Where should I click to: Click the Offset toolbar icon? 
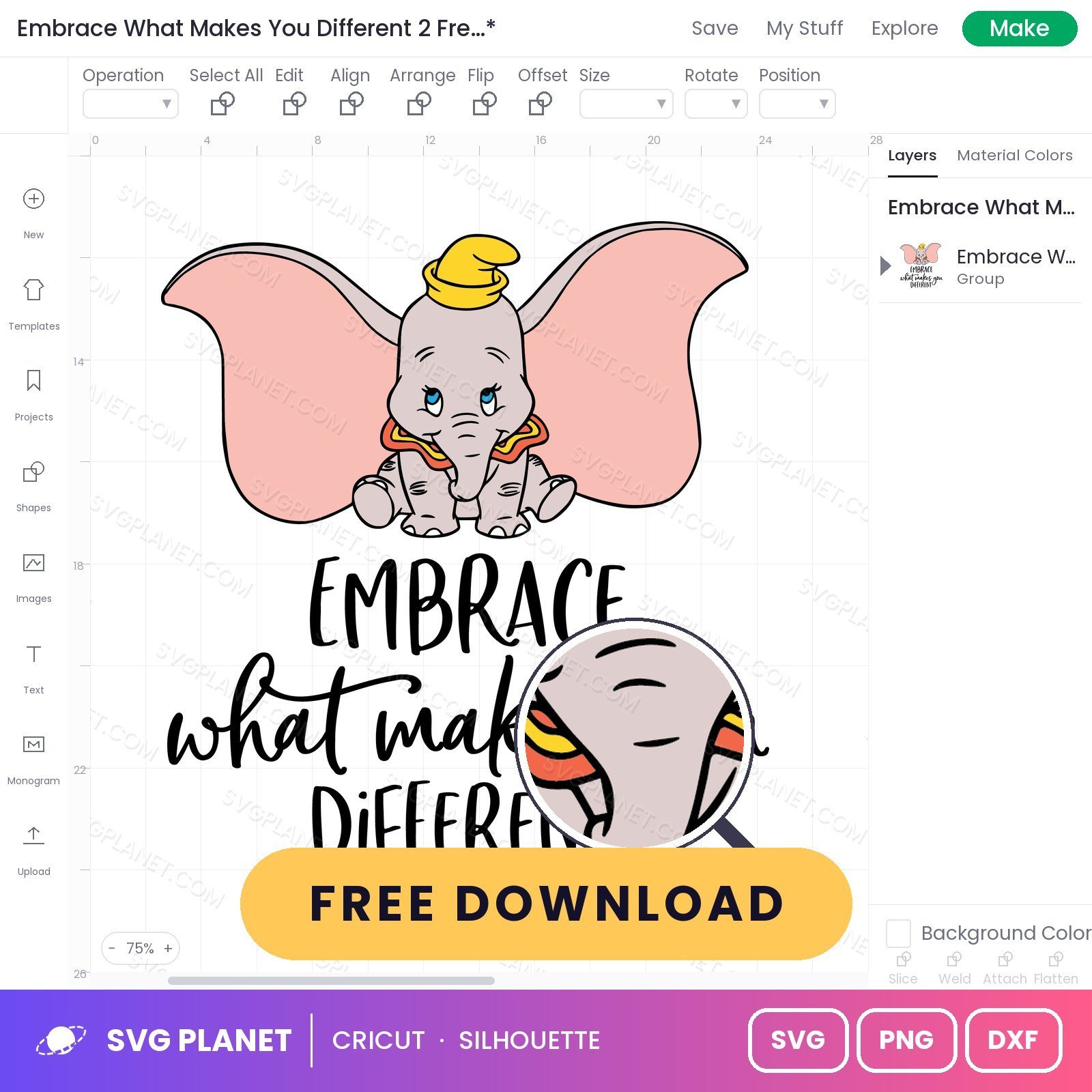tap(540, 104)
